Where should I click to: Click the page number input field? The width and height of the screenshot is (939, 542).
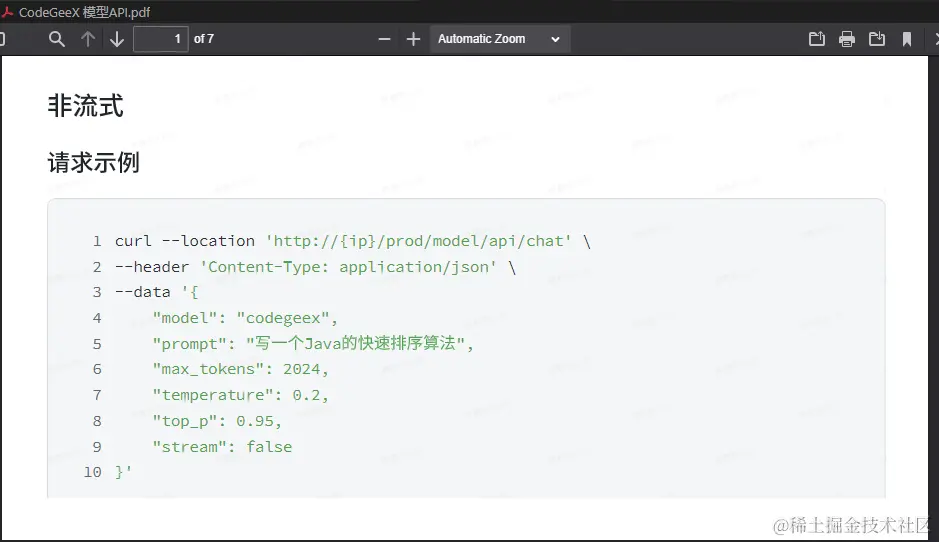[x=160, y=39]
